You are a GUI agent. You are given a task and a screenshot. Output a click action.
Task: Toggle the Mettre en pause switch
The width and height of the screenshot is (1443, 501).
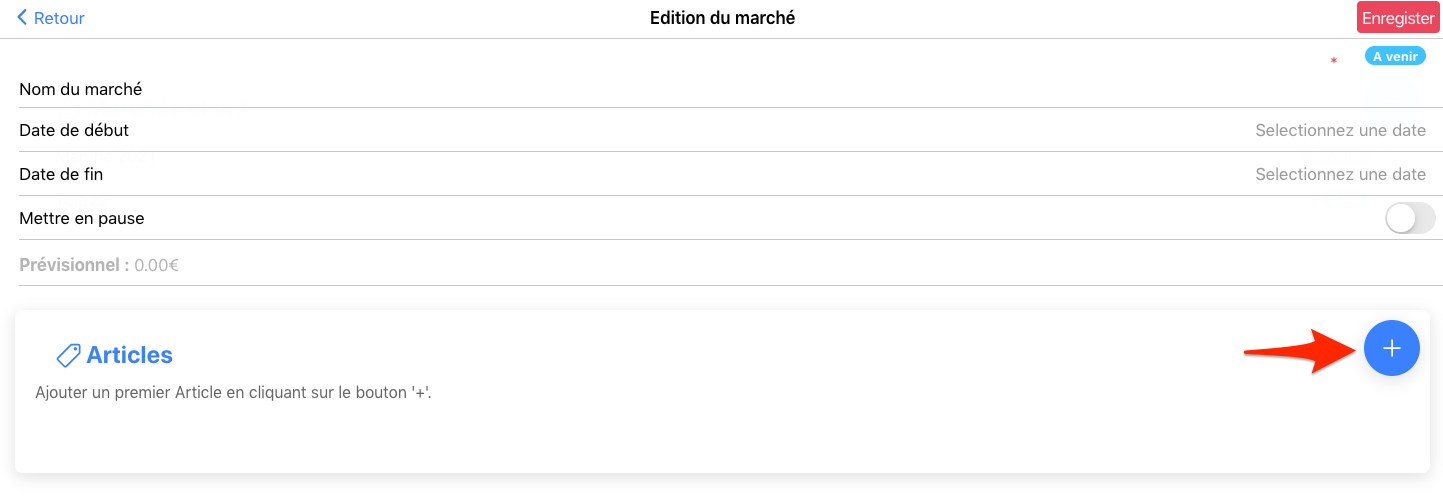point(1409,218)
